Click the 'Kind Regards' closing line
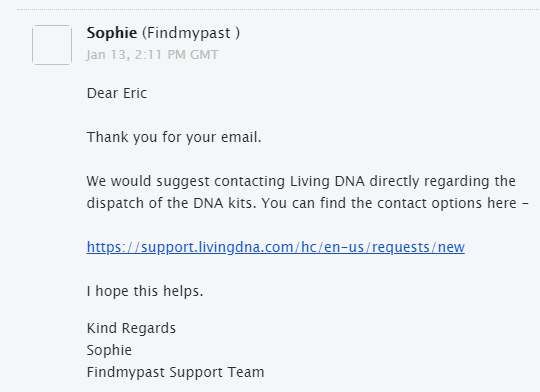The image size is (540, 392). click(x=131, y=328)
